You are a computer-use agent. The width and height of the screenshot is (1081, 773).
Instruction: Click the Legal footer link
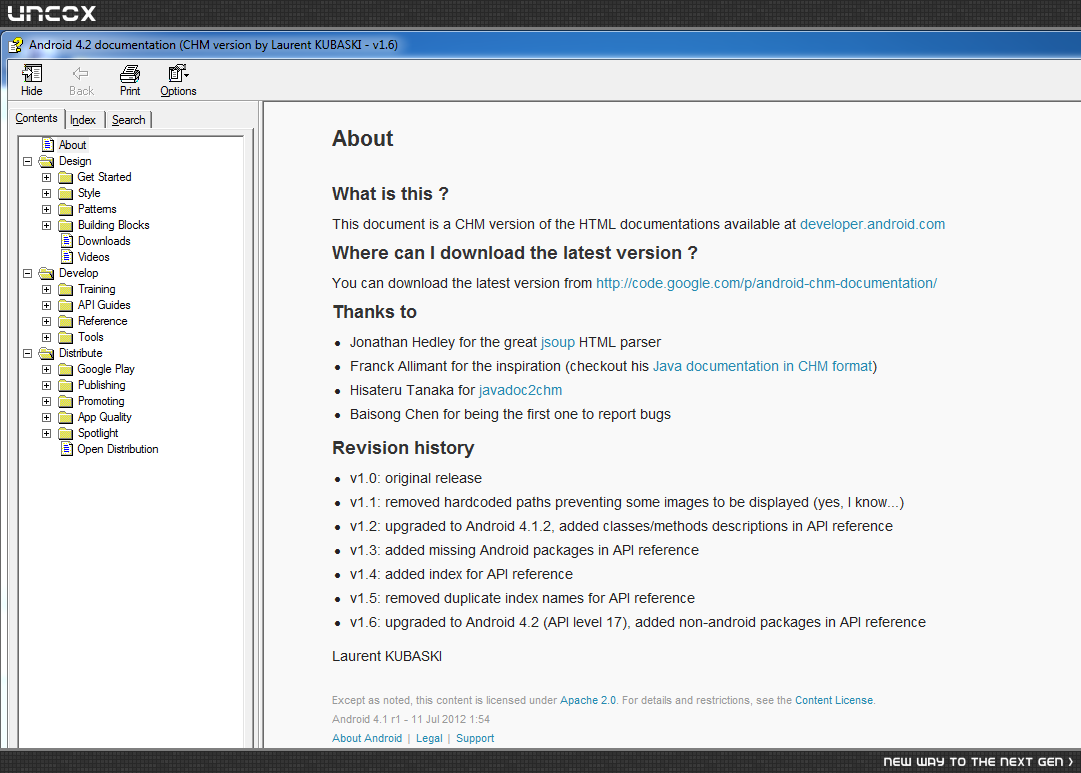pyautogui.click(x=429, y=738)
